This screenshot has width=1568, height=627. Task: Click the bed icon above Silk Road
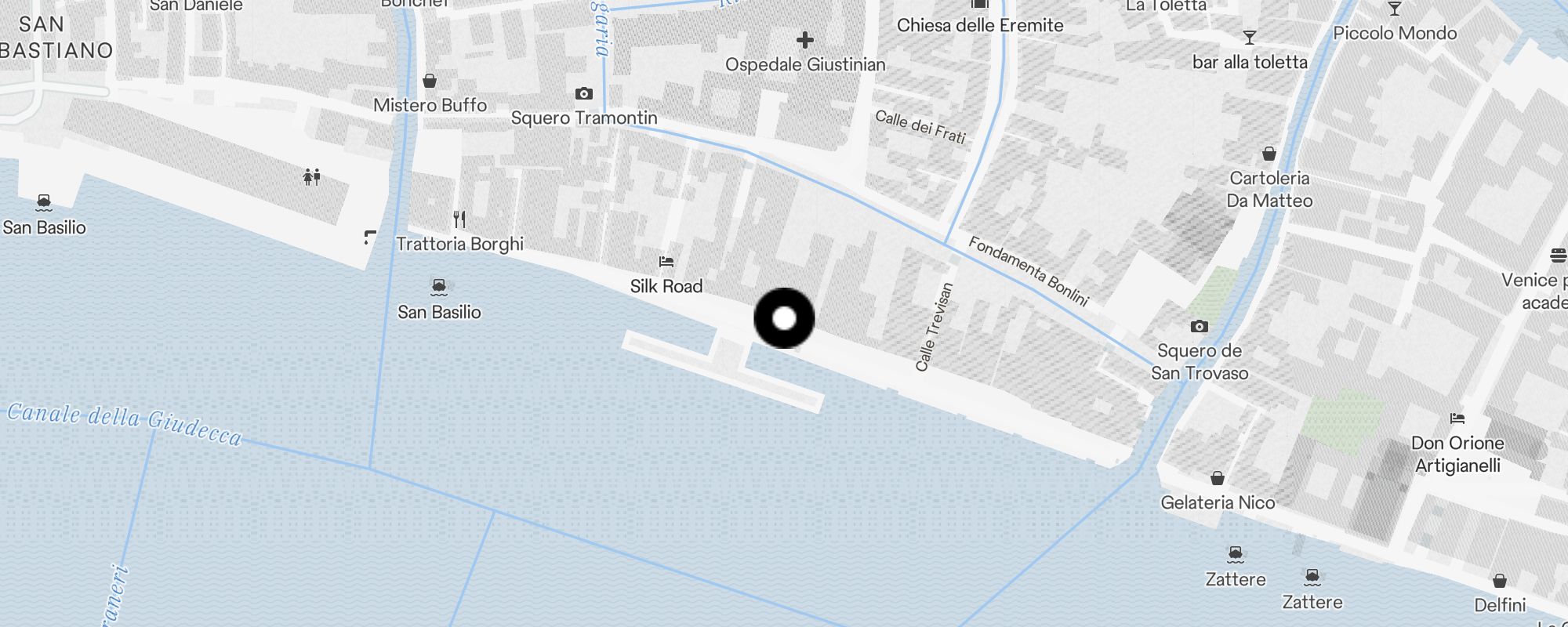(x=666, y=262)
